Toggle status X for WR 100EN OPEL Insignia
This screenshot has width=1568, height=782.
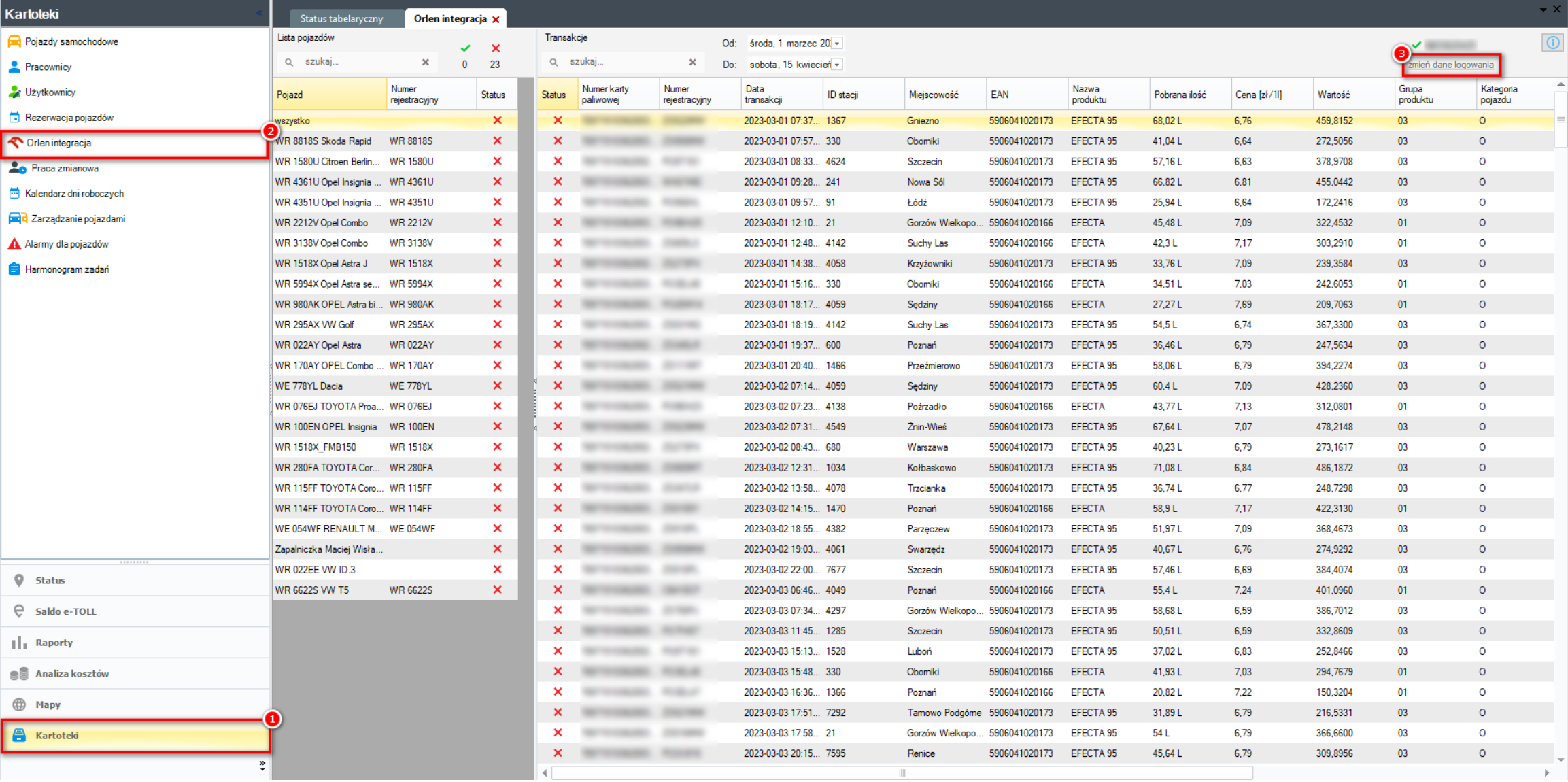pyautogui.click(x=497, y=426)
